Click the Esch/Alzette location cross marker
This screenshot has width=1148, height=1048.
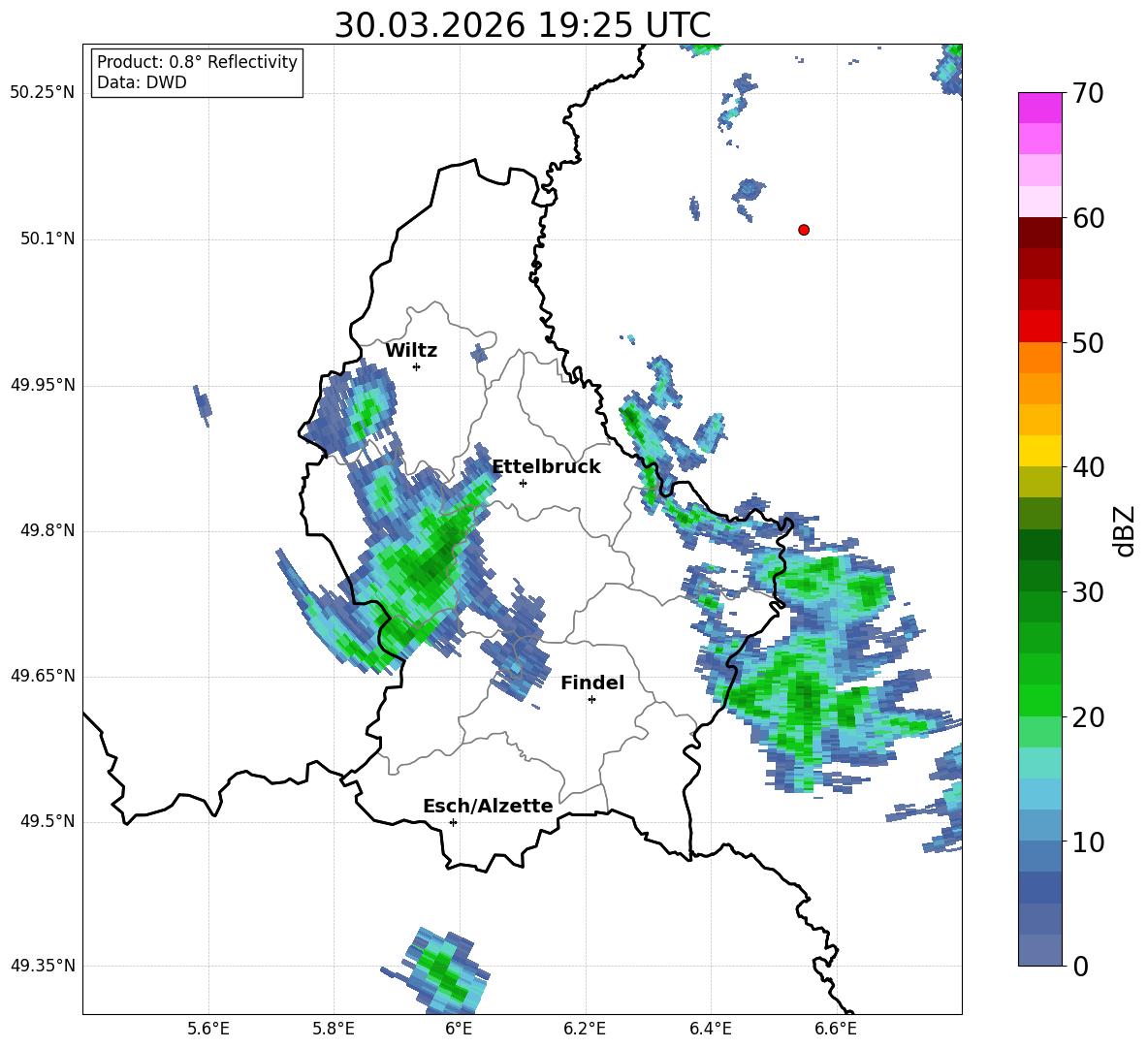pyautogui.click(x=453, y=822)
